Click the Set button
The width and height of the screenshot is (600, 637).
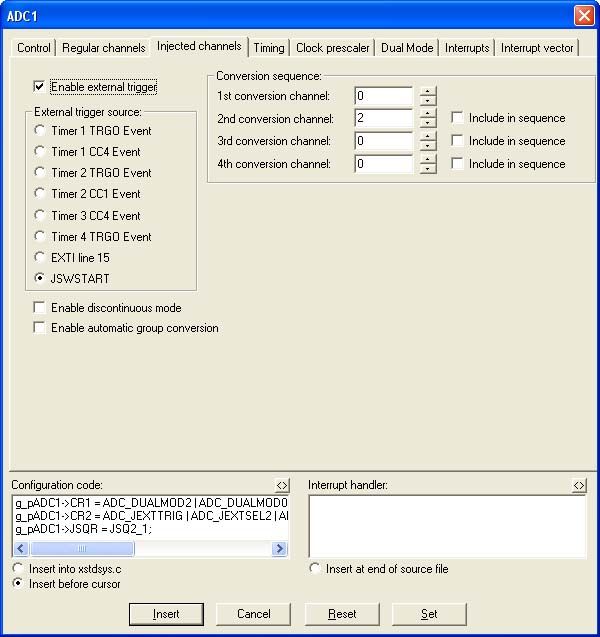point(429,614)
